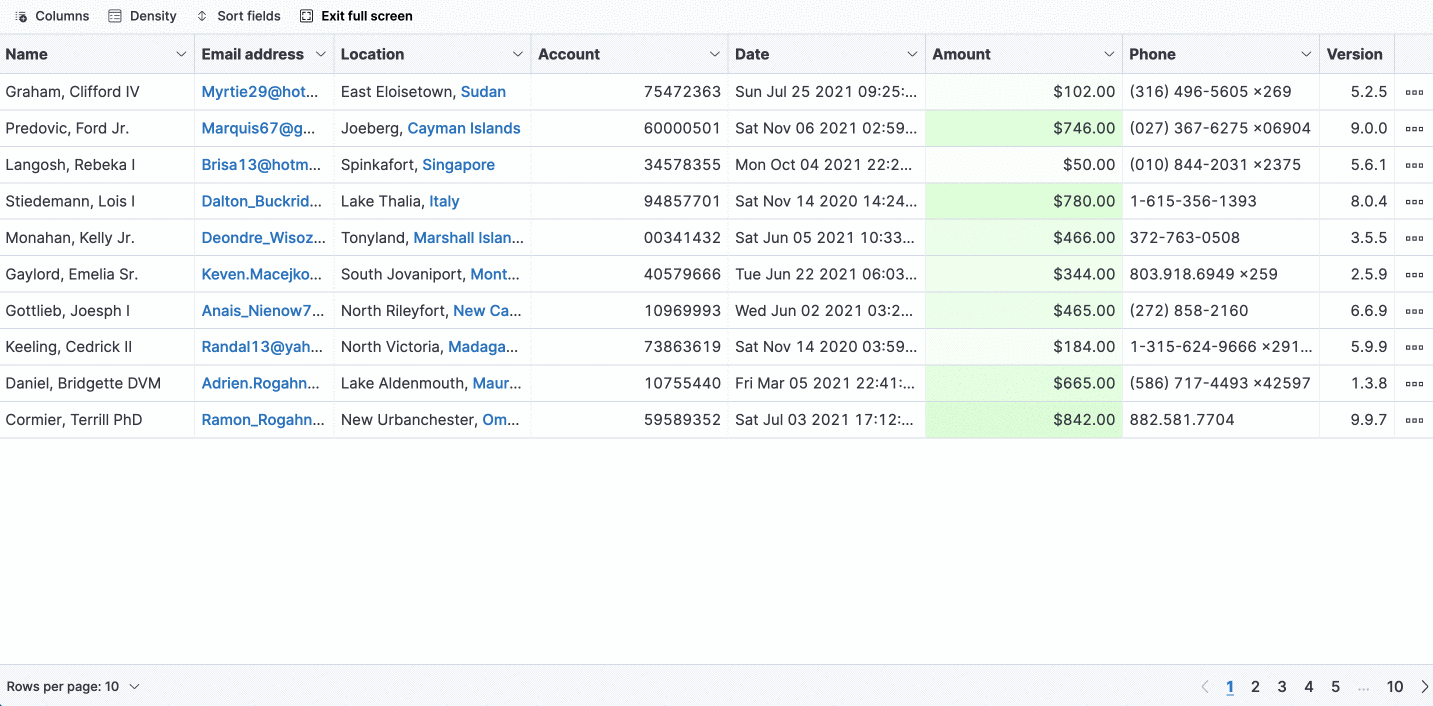This screenshot has height=706, width=1433.
Task: Open the Adrien.Rogahn... email link
Action: click(x=261, y=384)
